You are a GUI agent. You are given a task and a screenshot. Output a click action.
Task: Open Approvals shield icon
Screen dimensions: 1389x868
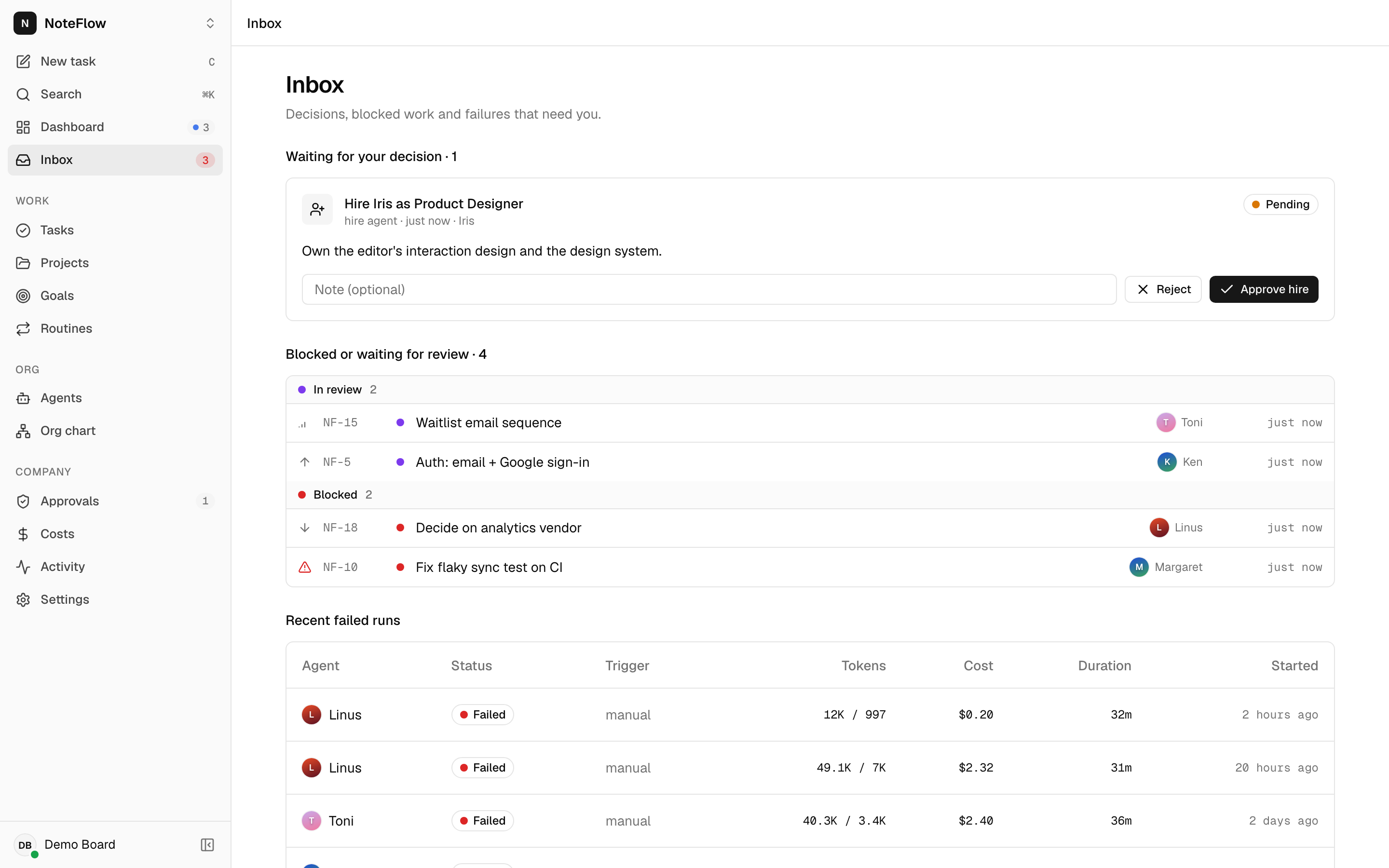coord(23,501)
